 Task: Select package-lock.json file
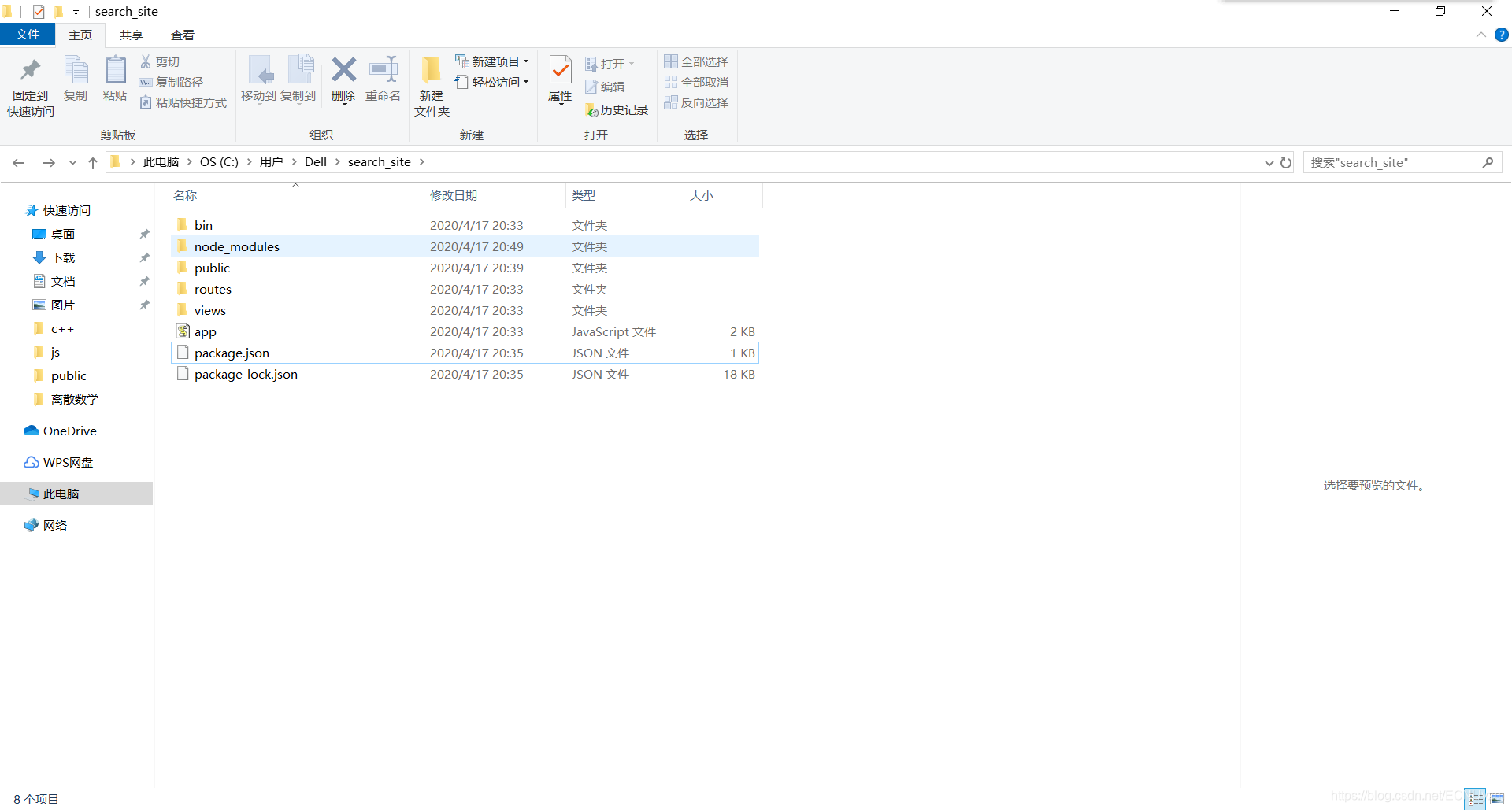pyautogui.click(x=465, y=374)
